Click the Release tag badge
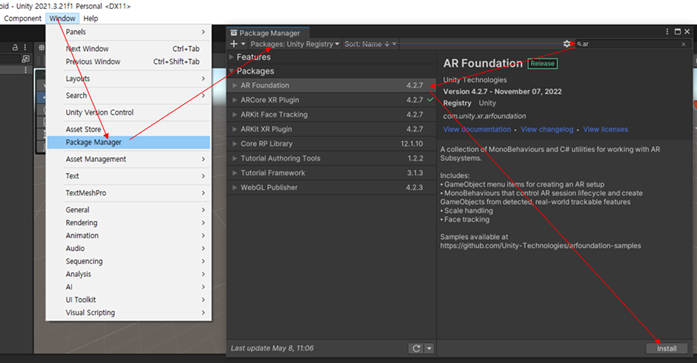697x363 pixels. pos(542,64)
